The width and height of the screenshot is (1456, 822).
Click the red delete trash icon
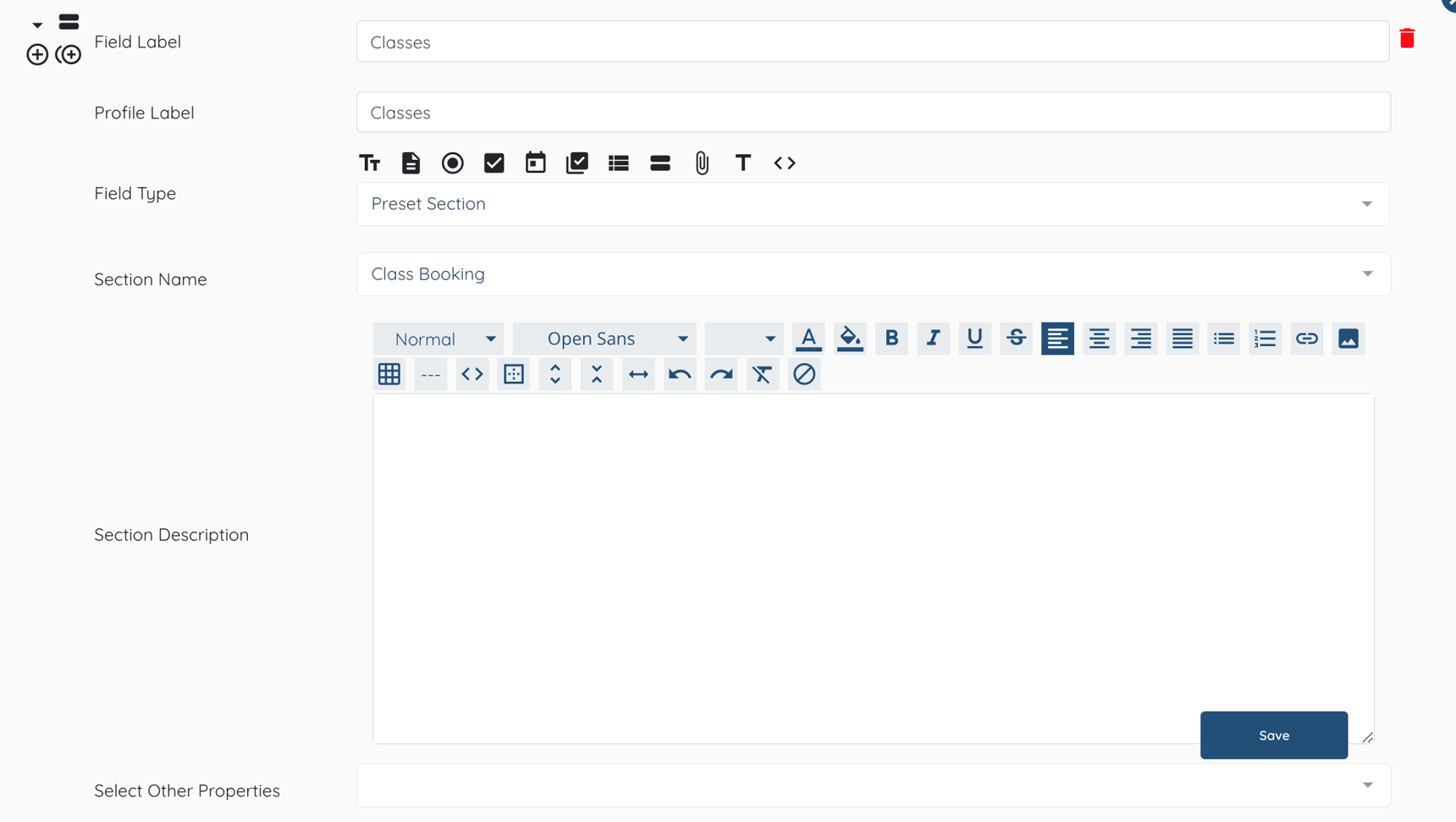point(1407,39)
